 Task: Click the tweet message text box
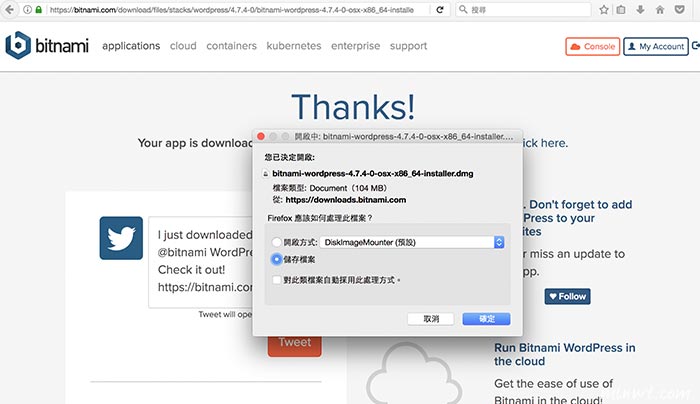pos(201,262)
